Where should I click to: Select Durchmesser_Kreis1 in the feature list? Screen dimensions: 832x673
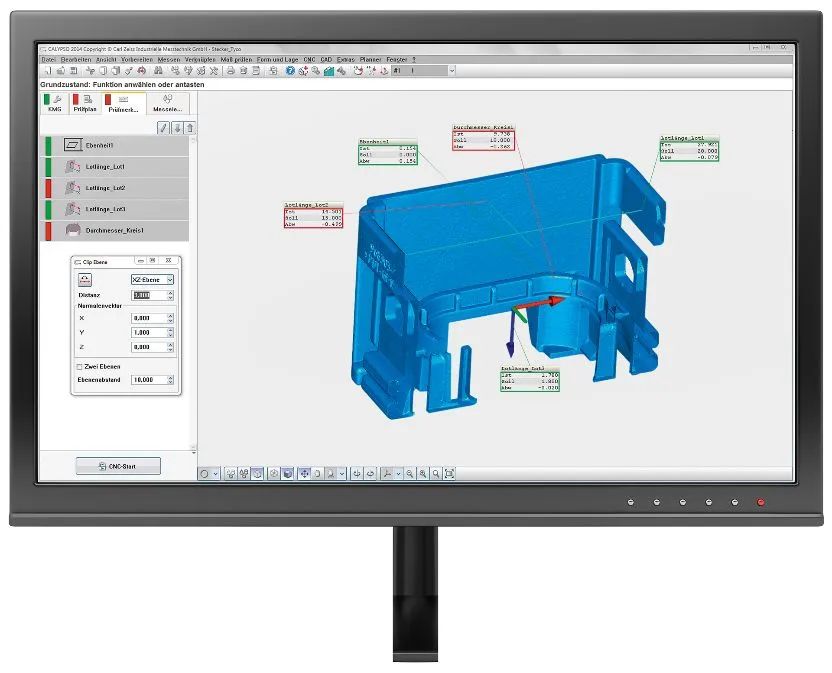115,230
